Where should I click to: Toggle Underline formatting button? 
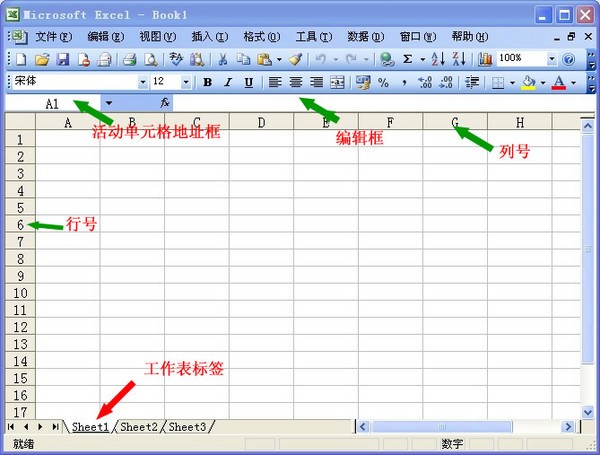(249, 82)
